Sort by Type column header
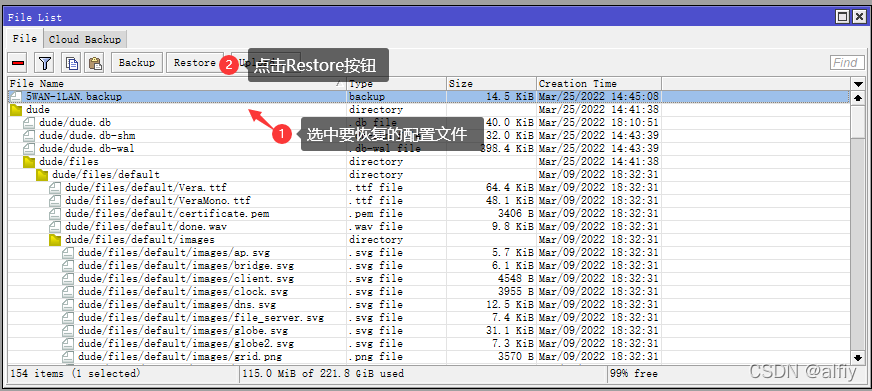 click(397, 84)
